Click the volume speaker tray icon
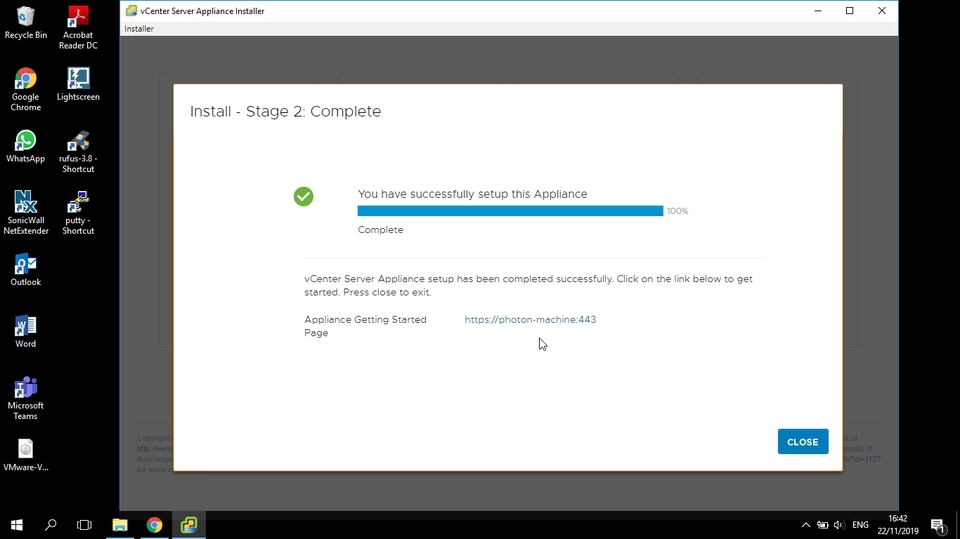 click(x=839, y=525)
